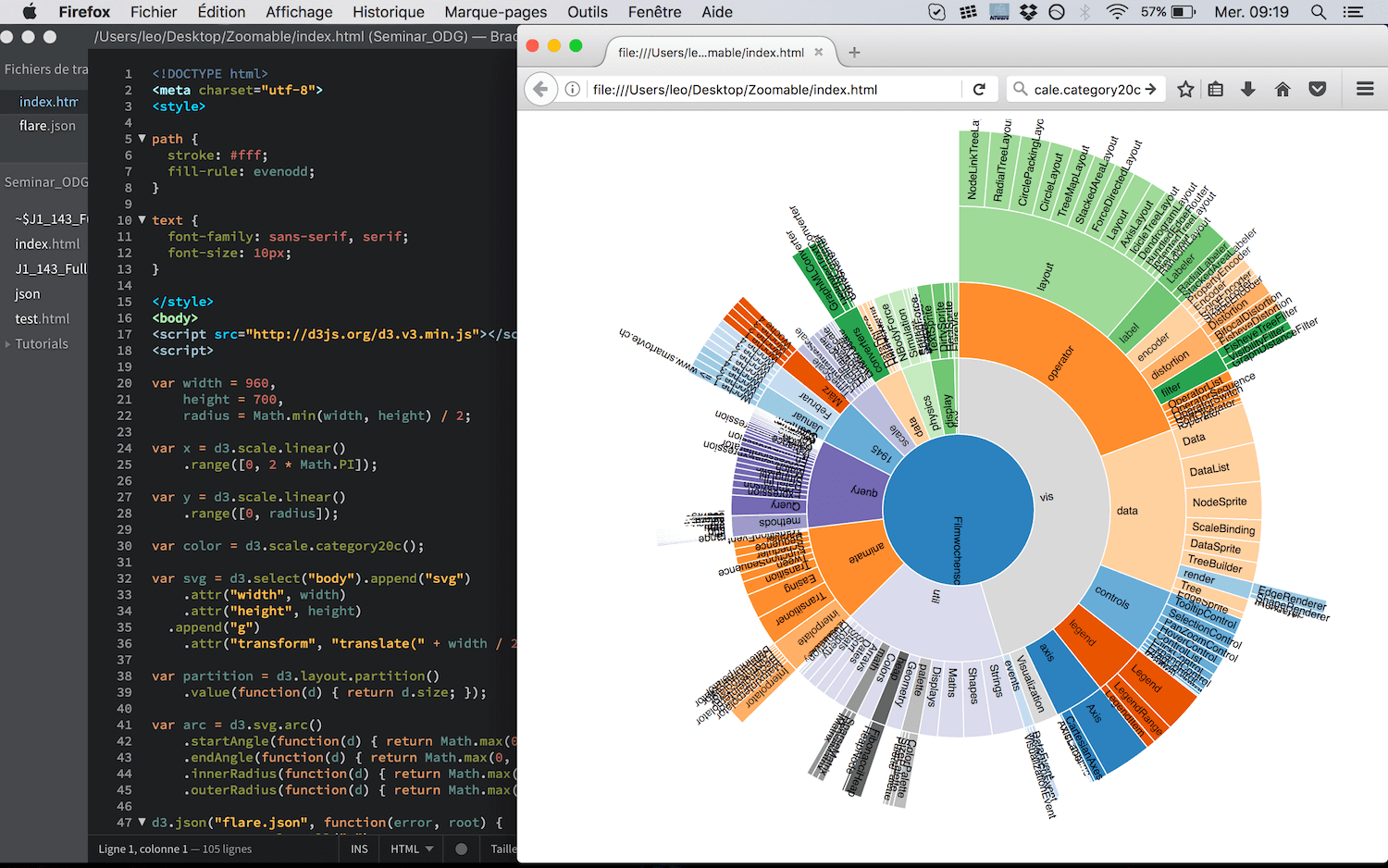
Task: Open Dropbox menu bar icon
Action: (x=1028, y=12)
